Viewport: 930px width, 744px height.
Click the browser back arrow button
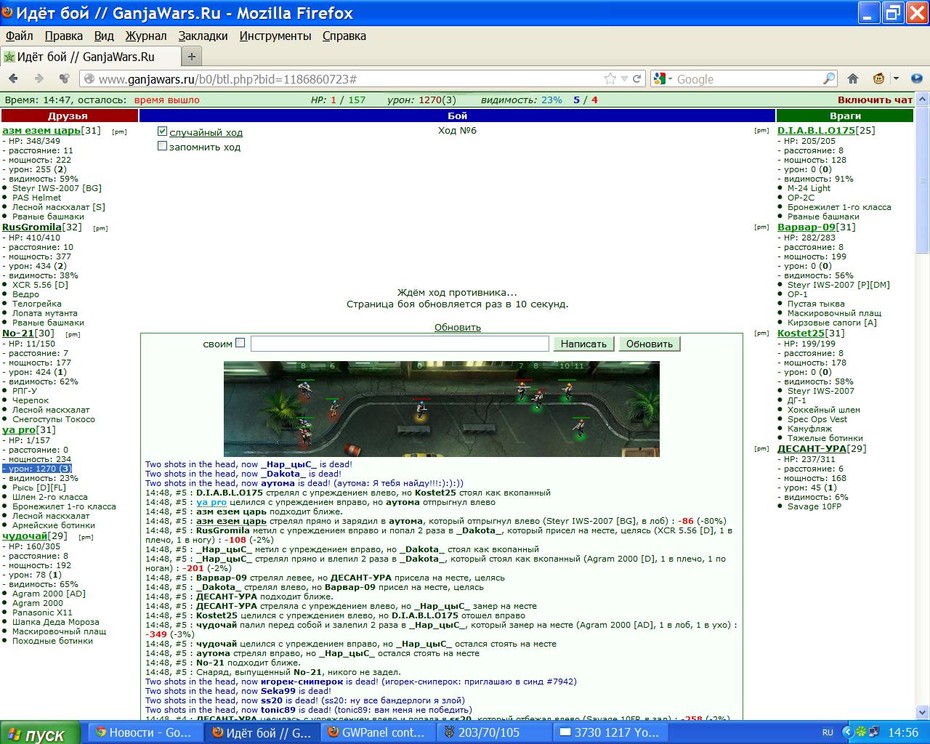pyautogui.click(x=14, y=78)
